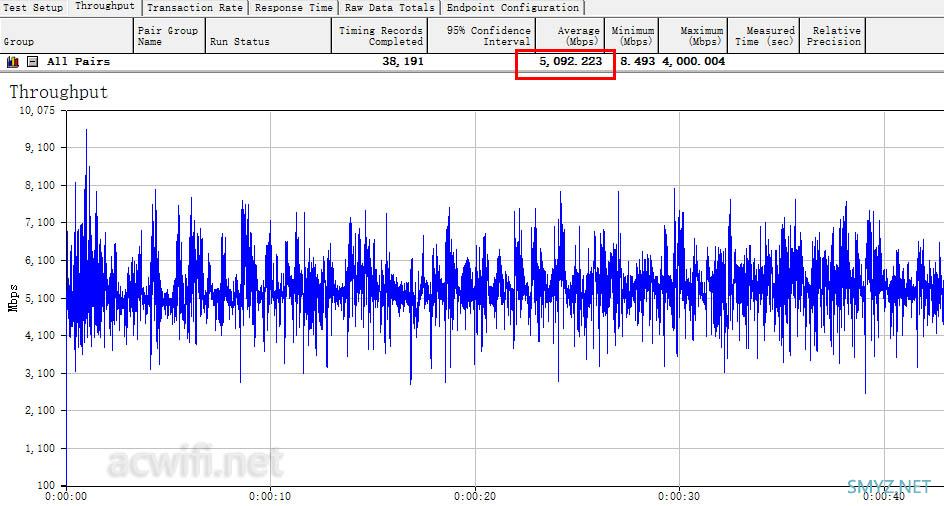Click the Maximum (Mbps) column header
Screen dimensions: 944x506
pyautogui.click(x=694, y=36)
